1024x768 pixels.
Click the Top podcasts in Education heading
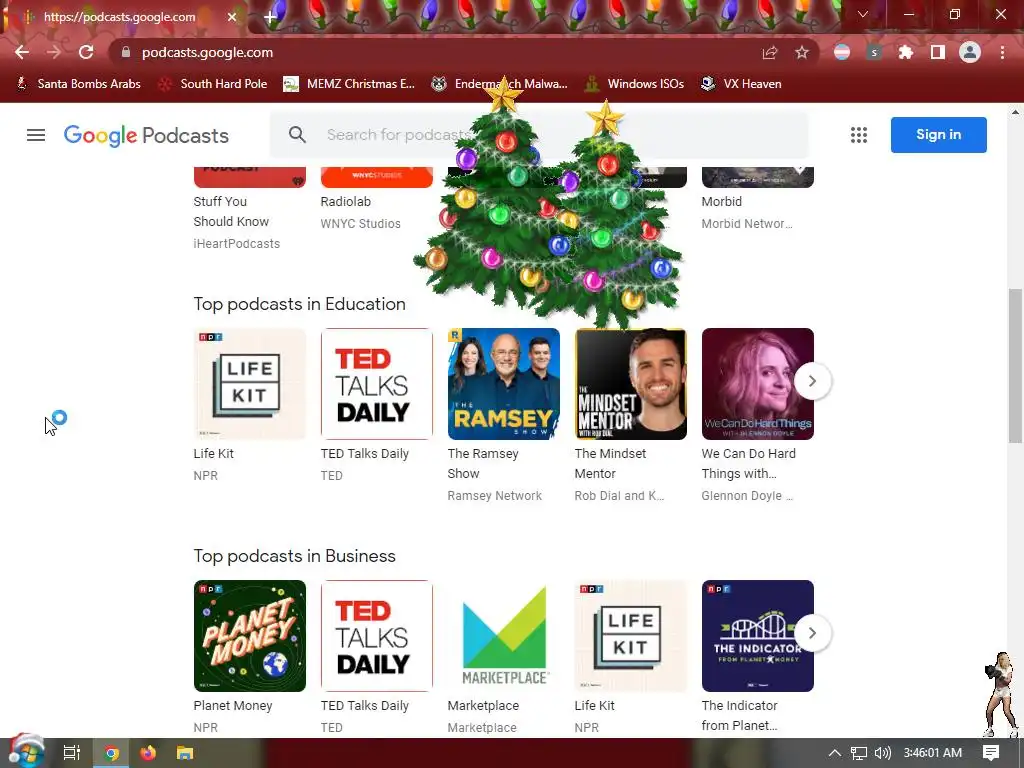[300, 304]
